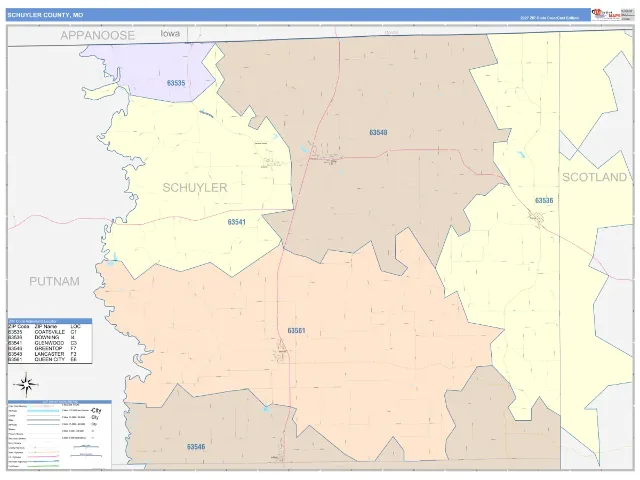Click the largest City sample in legend
The image size is (640, 480).
[x=96, y=410]
